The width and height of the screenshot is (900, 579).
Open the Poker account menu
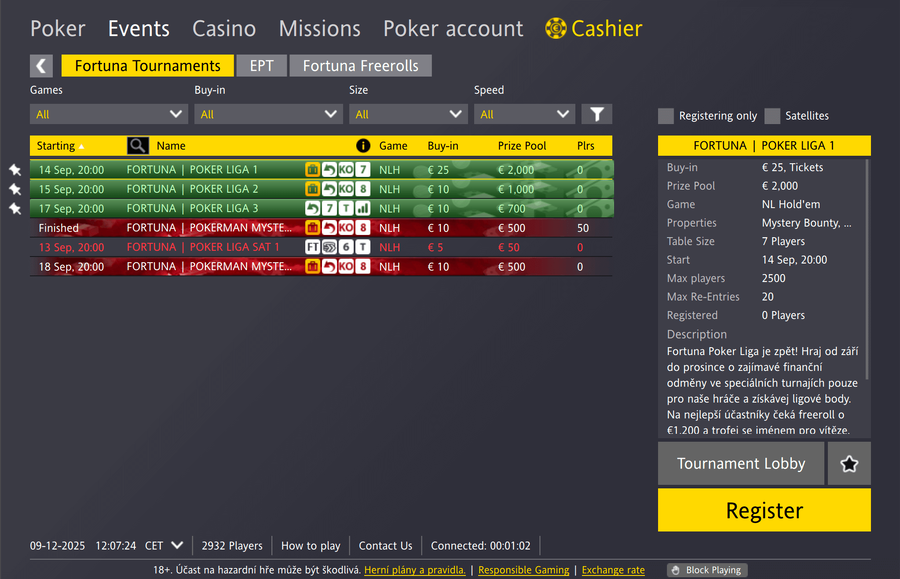coord(453,29)
